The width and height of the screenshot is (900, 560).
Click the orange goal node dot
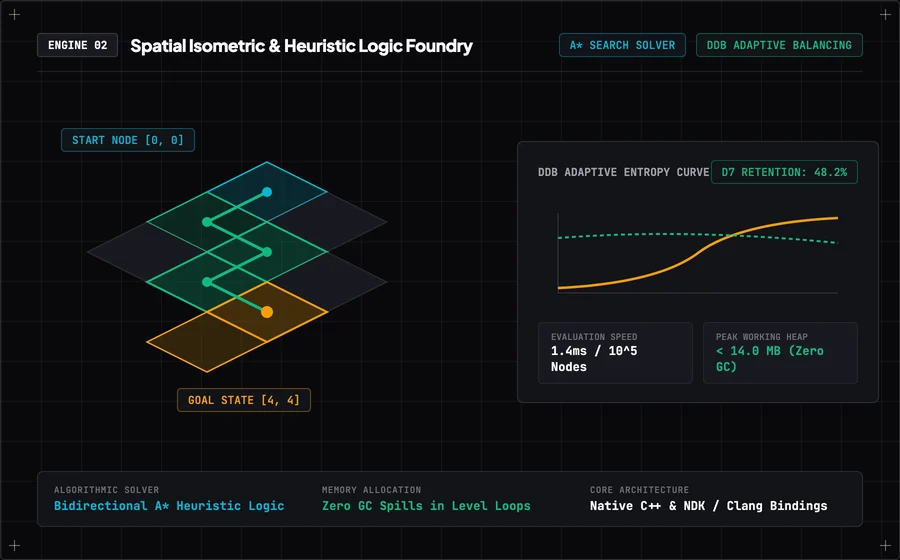(267, 312)
